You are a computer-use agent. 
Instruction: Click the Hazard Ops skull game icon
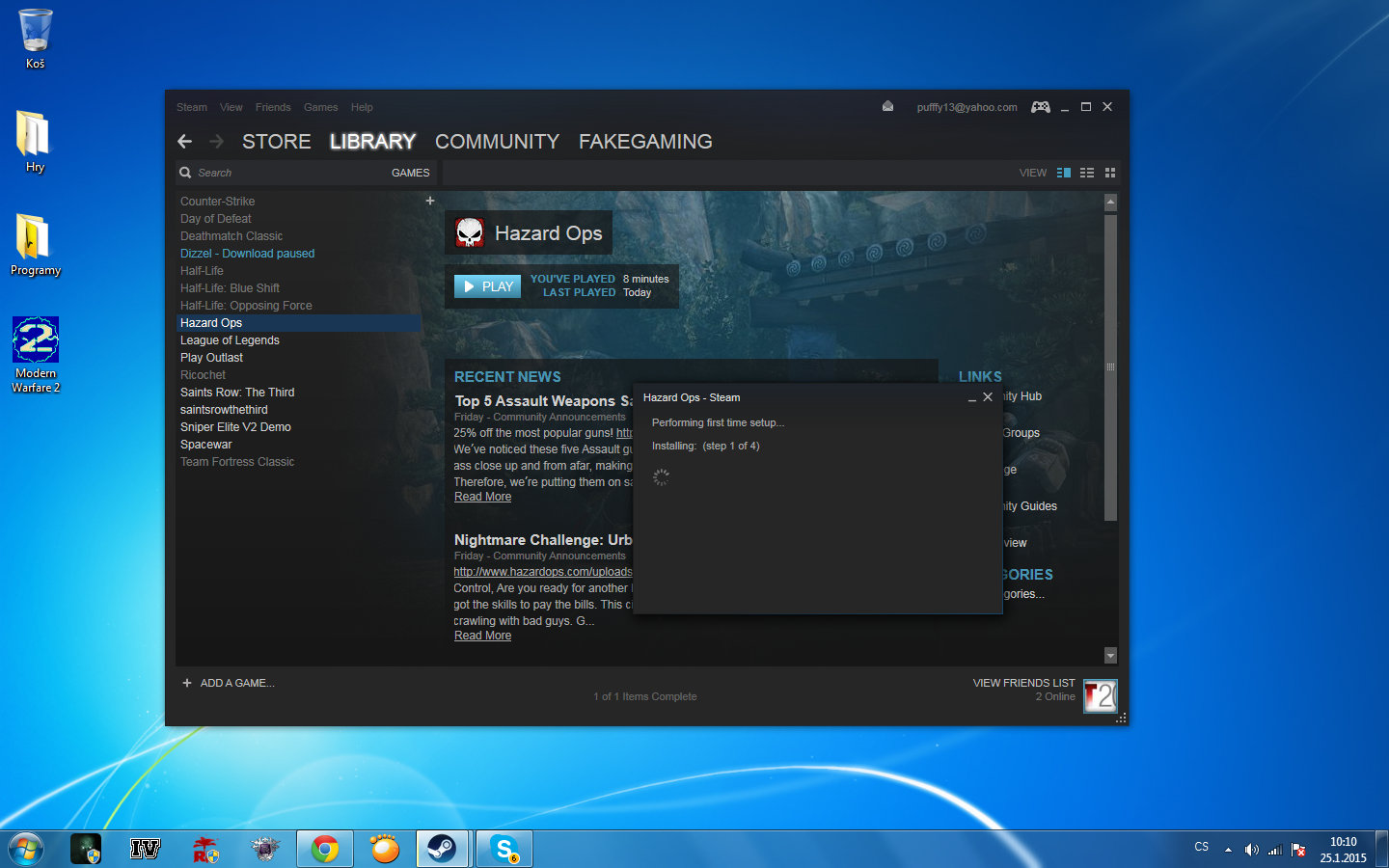pyautogui.click(x=470, y=232)
